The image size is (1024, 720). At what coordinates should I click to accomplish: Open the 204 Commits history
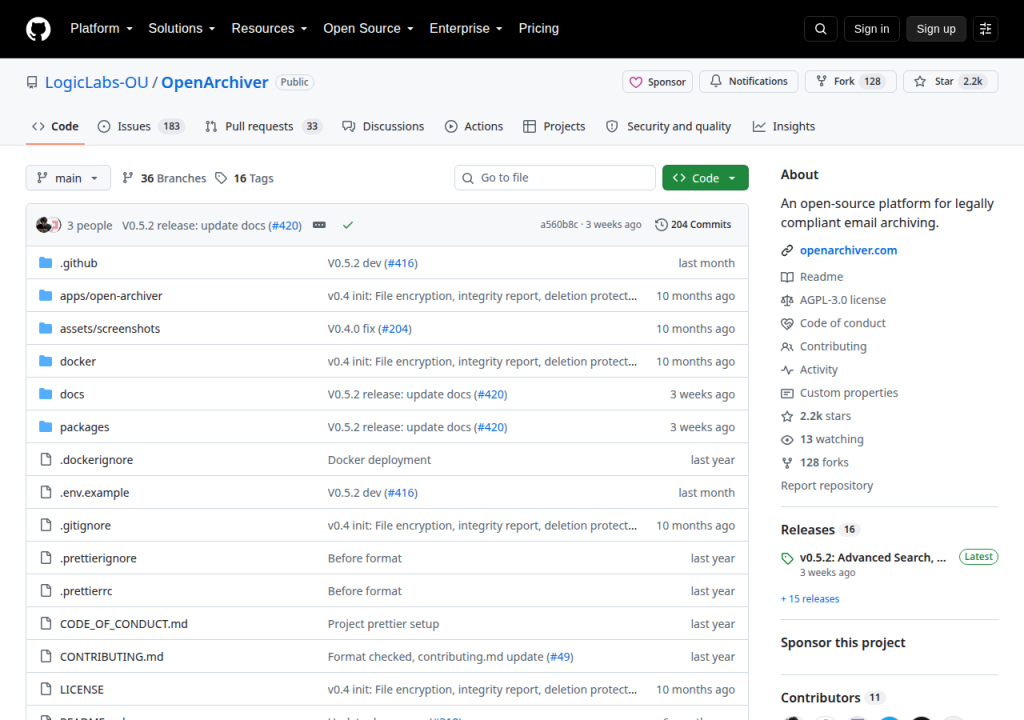click(693, 225)
